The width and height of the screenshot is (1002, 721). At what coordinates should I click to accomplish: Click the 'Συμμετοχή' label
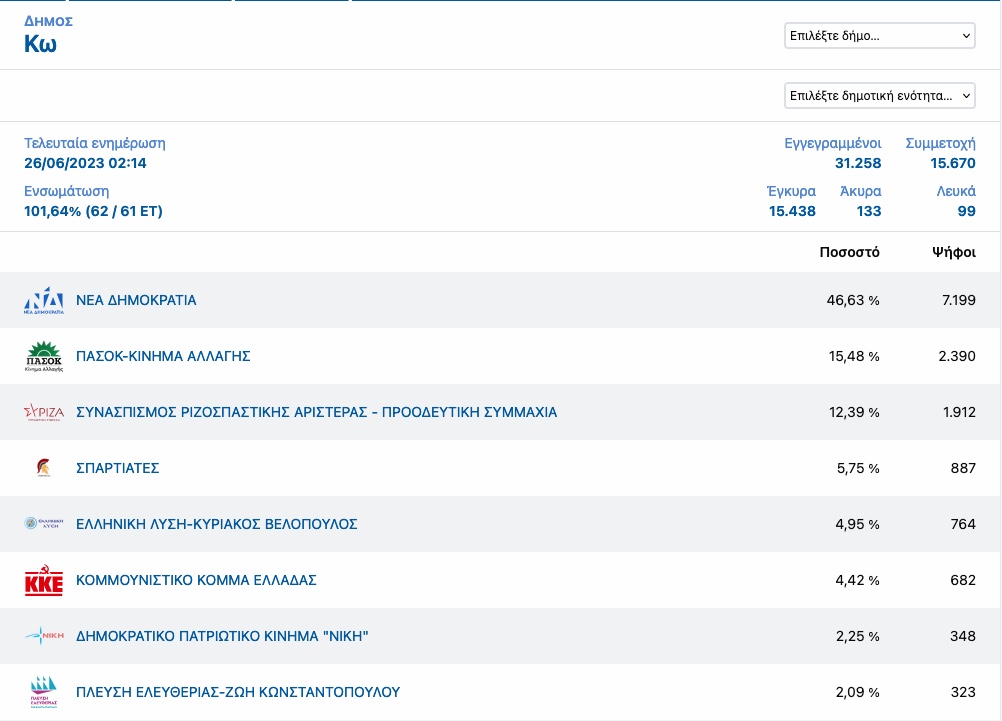pos(941,143)
